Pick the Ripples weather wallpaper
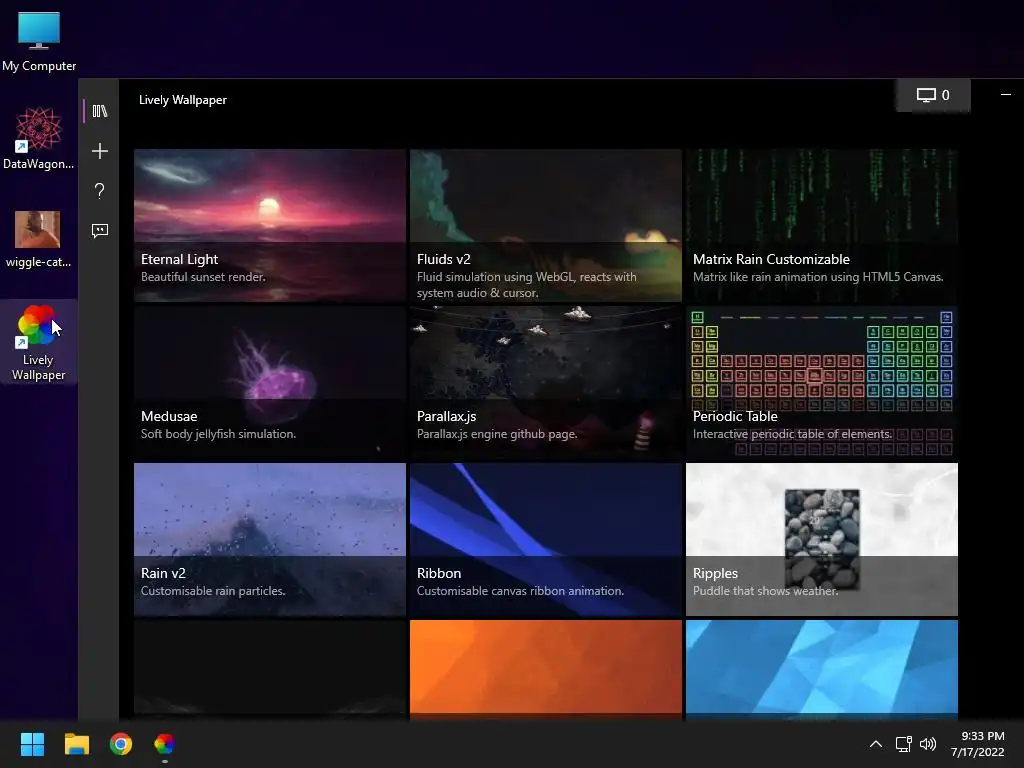This screenshot has width=1024, height=768. tap(822, 539)
